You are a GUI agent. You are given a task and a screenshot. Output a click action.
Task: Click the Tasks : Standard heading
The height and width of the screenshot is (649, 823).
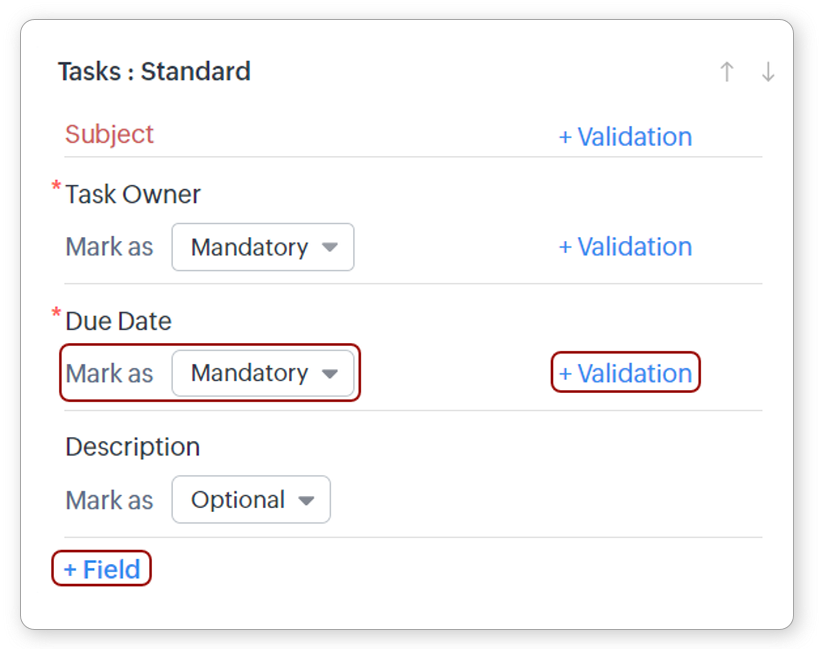(x=154, y=72)
